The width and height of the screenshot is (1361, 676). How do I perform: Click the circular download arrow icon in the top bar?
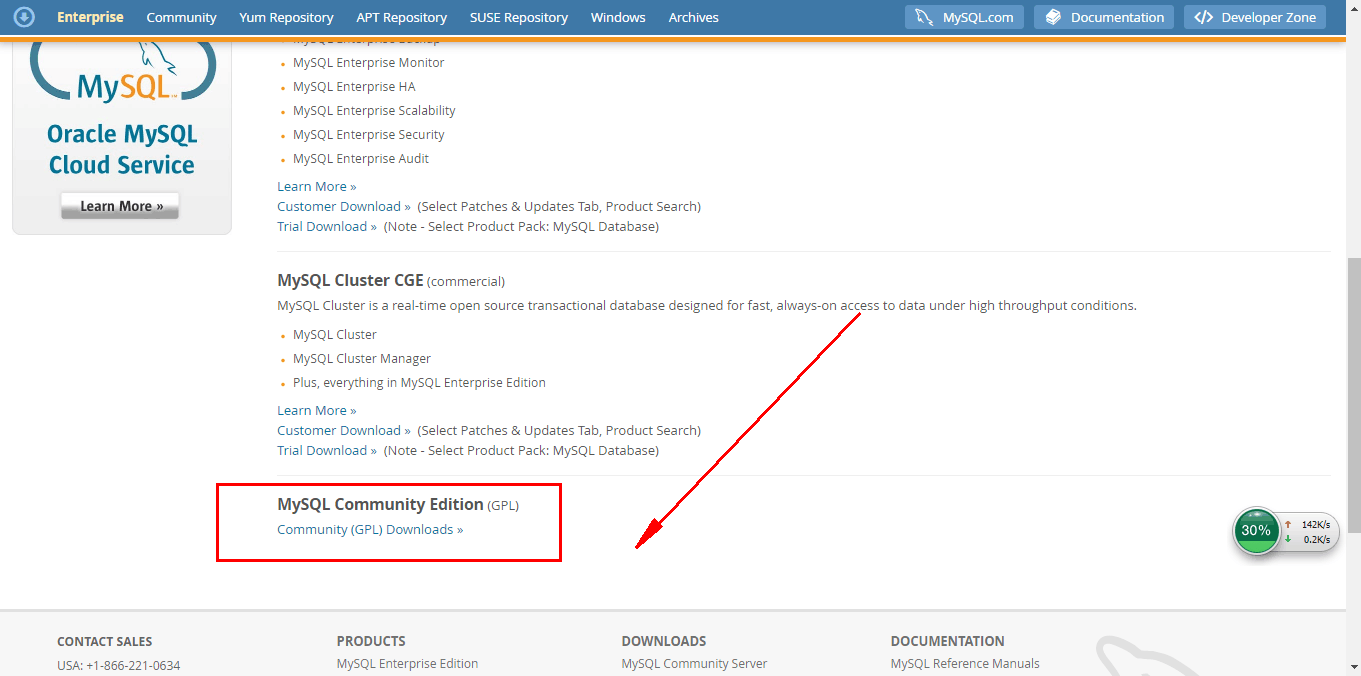pos(24,17)
